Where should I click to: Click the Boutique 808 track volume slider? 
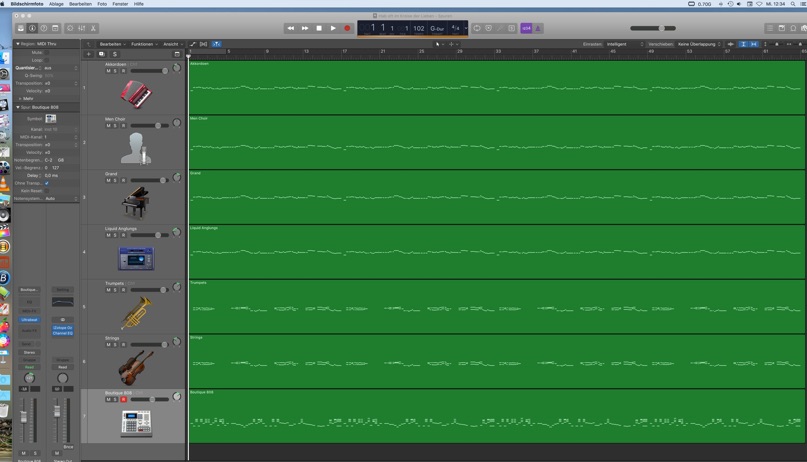click(x=149, y=399)
